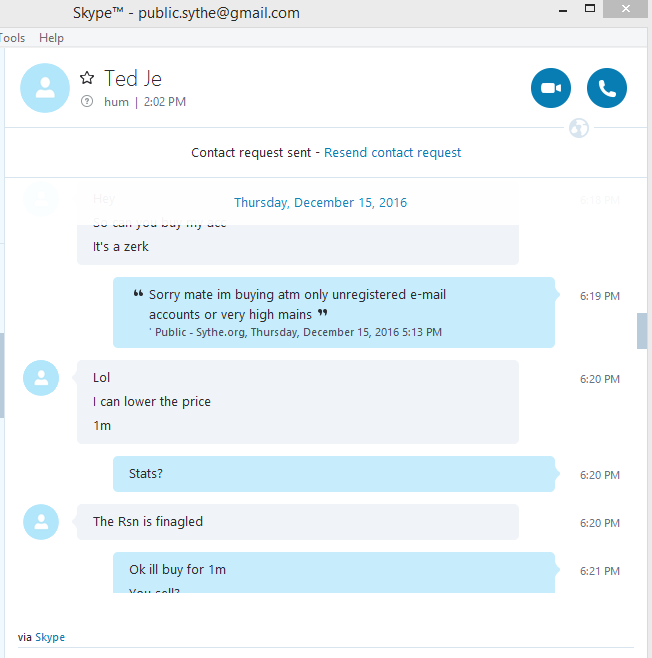Toggle the favorite star next to Ted Je
Viewport: 652px width, 658px height.
[87, 78]
